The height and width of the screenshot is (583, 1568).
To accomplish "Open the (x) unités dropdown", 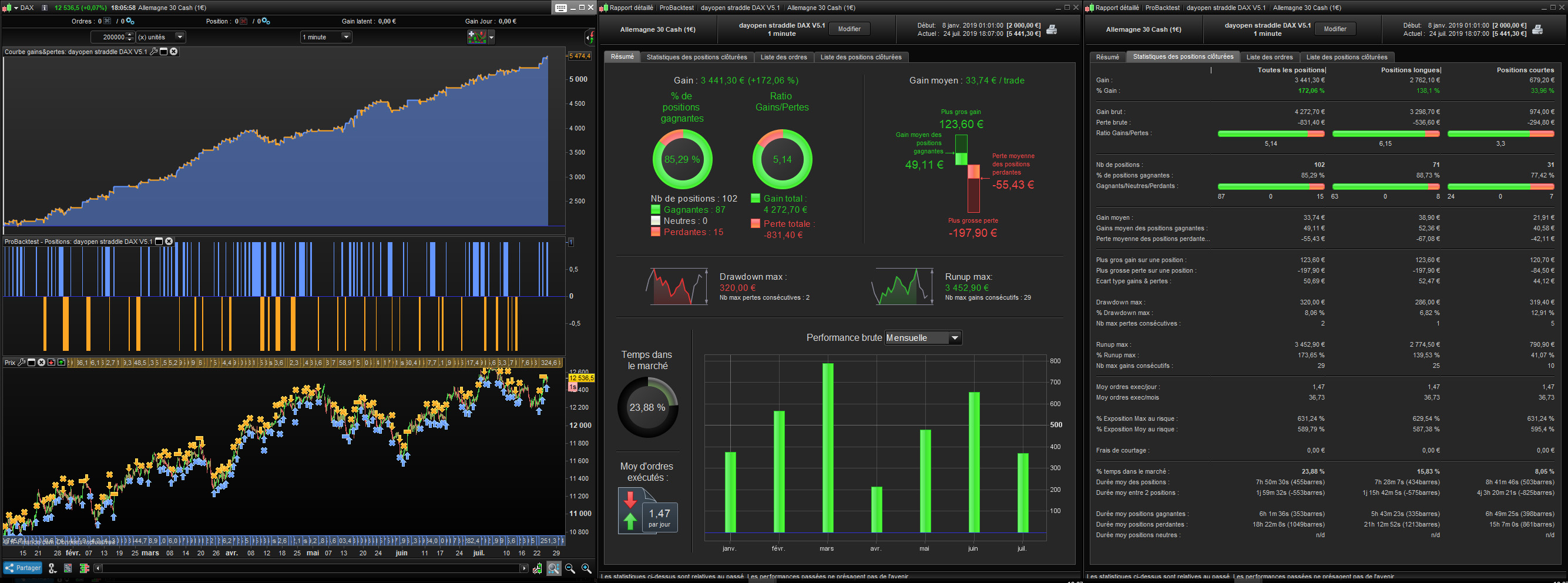I will tap(161, 37).
